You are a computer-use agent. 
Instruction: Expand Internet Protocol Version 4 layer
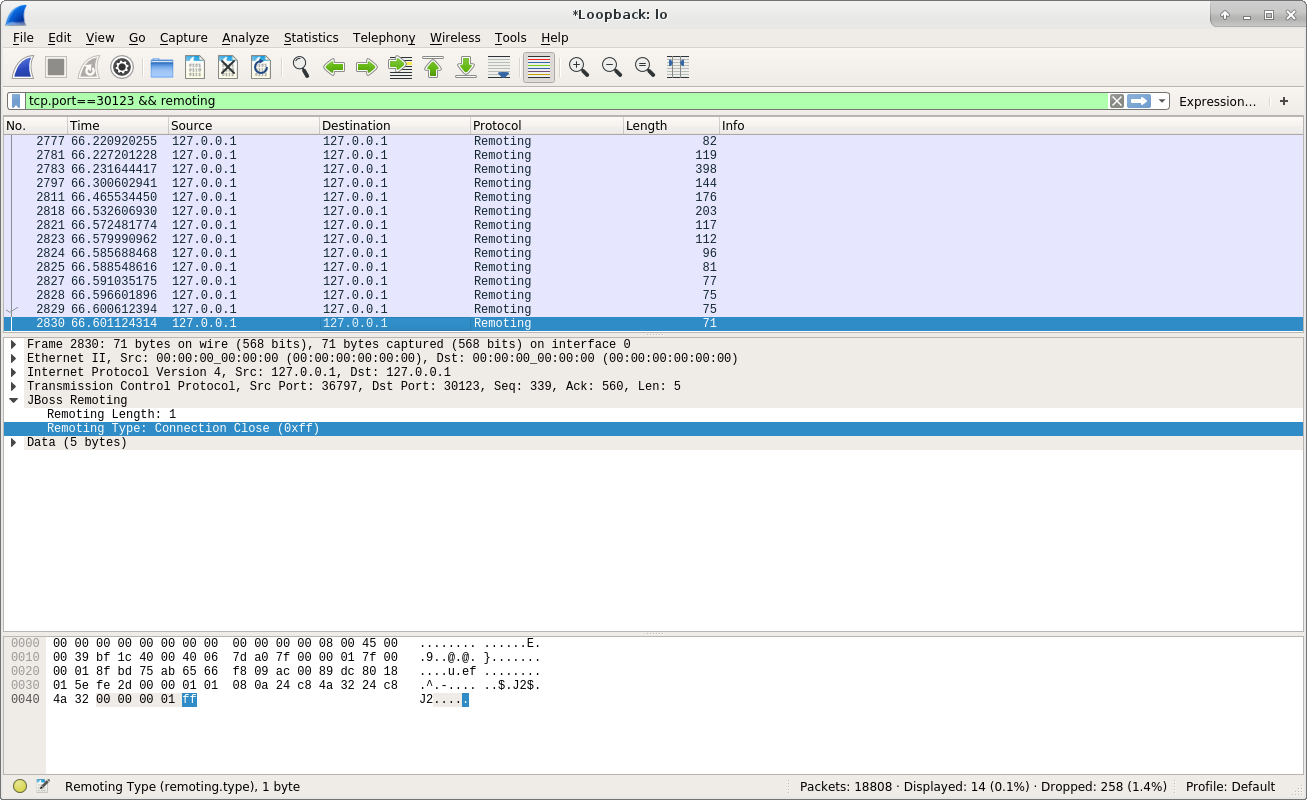pos(14,372)
